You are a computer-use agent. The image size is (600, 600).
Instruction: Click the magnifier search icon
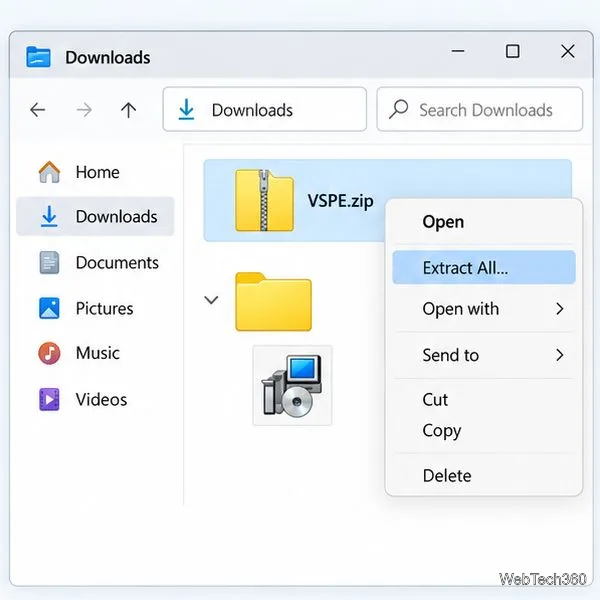tap(398, 109)
